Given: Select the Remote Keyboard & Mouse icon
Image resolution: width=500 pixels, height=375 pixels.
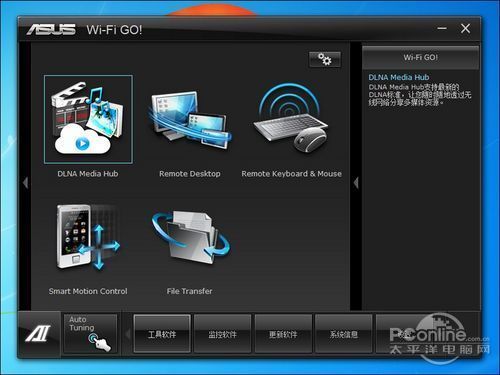Looking at the screenshot, I should pyautogui.click(x=291, y=118).
